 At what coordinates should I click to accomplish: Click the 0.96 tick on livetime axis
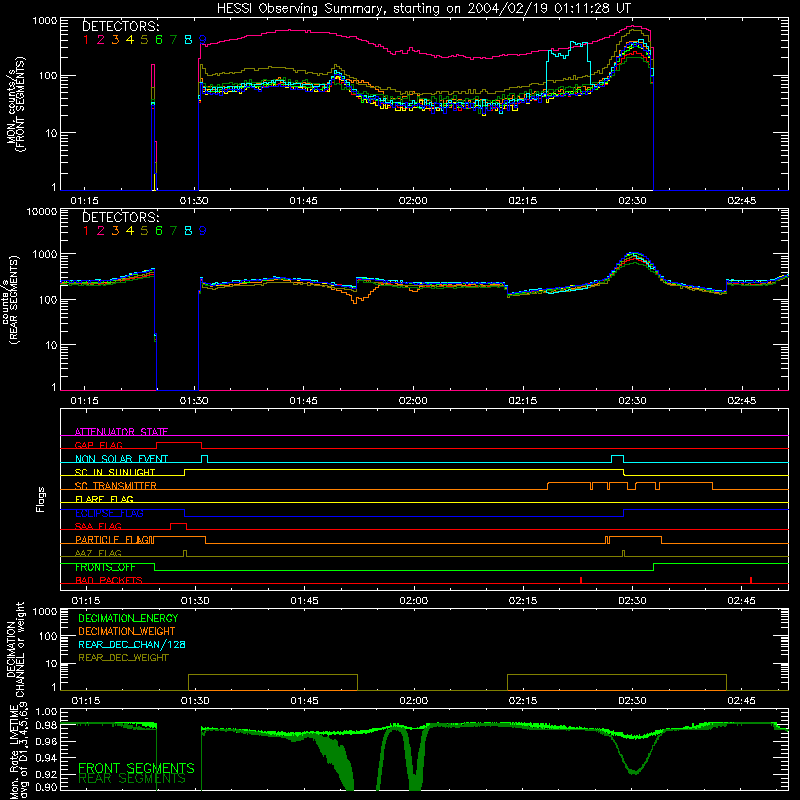coord(46,741)
